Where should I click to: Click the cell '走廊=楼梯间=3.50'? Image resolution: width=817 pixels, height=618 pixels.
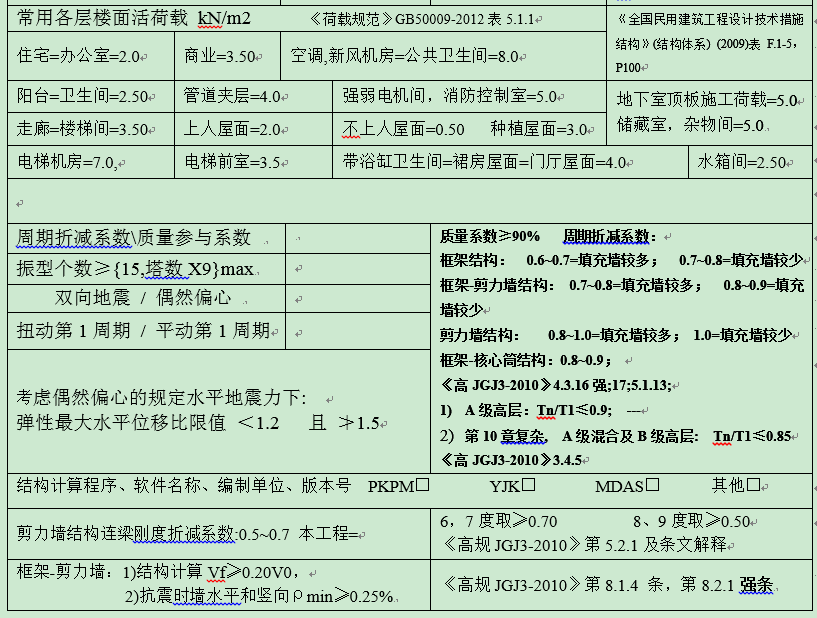coord(91,129)
